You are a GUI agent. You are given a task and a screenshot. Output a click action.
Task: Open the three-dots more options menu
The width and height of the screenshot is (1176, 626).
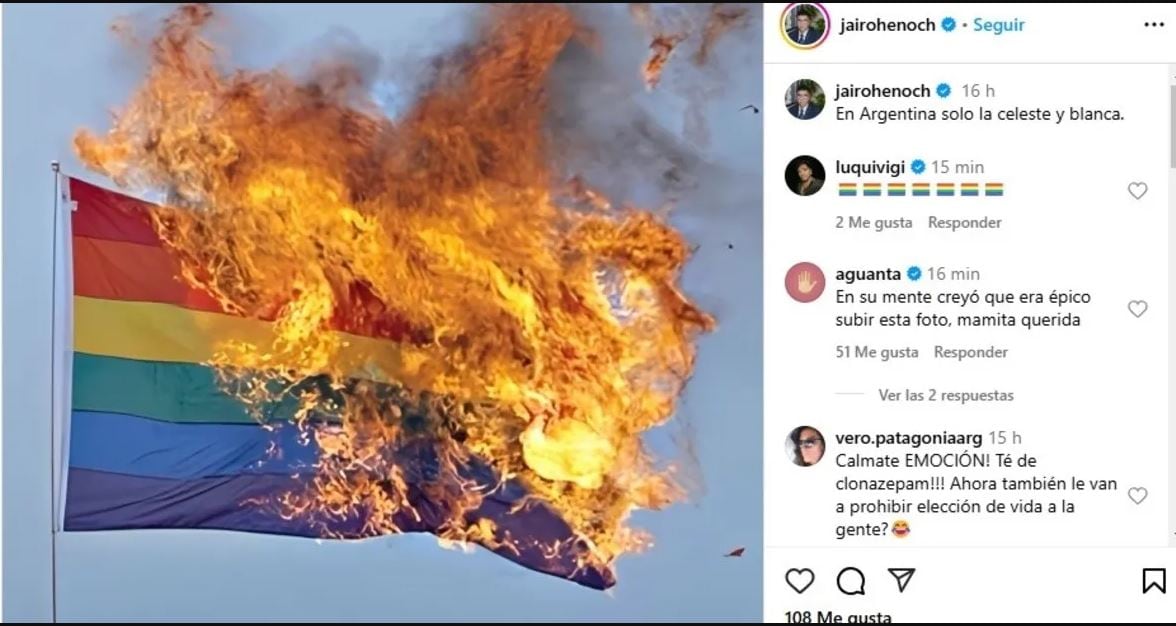[x=1154, y=25]
